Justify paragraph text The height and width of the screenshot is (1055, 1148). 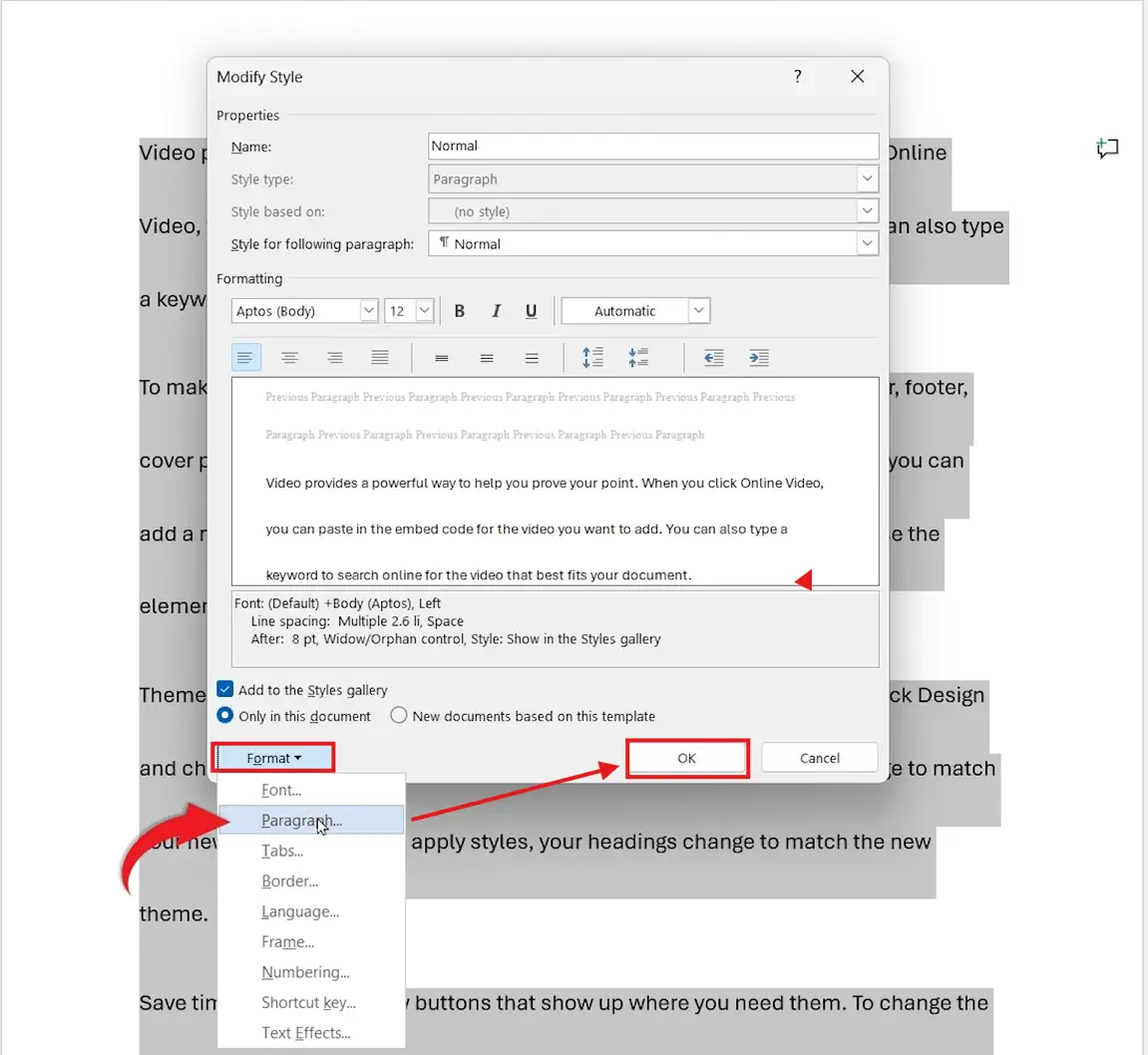pos(379,357)
